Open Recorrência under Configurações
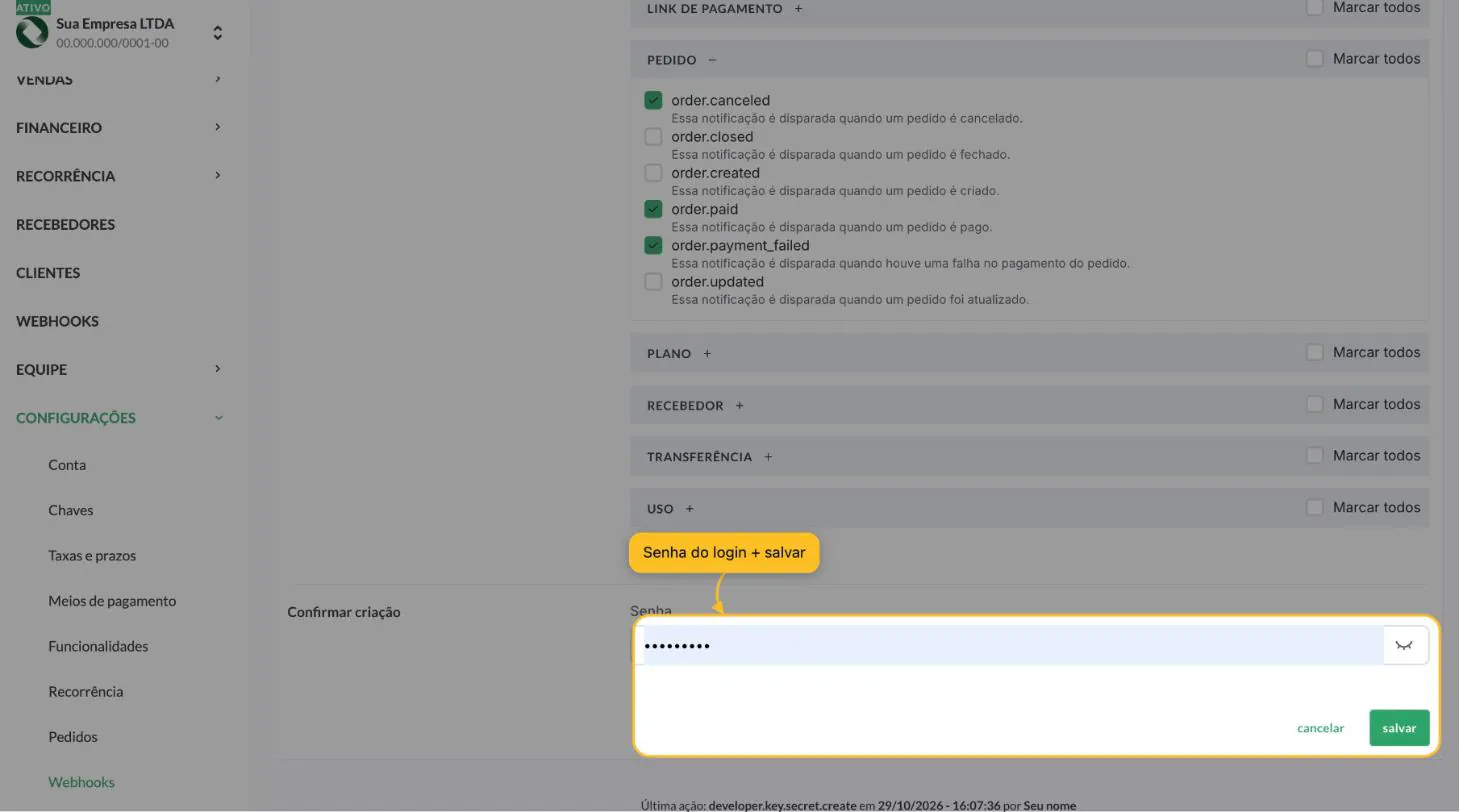This screenshot has height=812, width=1459. point(86,691)
